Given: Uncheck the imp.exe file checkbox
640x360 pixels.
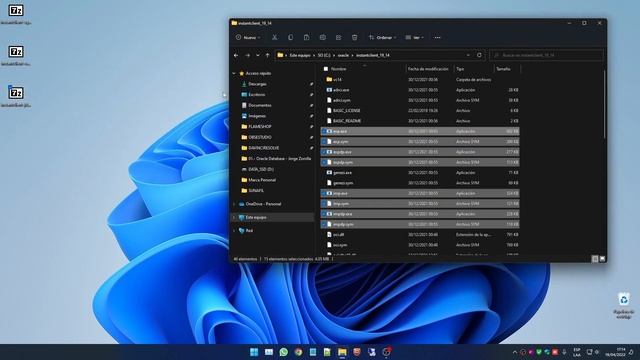Looking at the screenshot, I should [324, 193].
